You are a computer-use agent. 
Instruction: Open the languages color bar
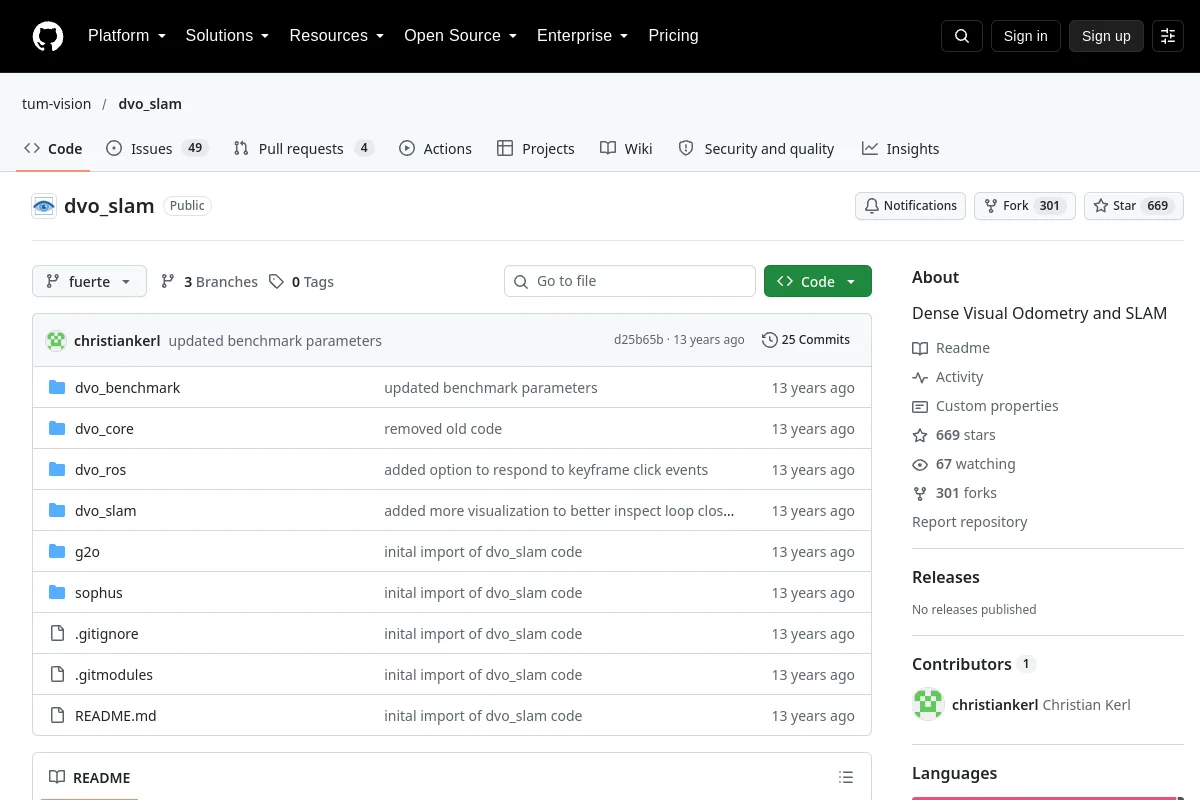point(1048,798)
